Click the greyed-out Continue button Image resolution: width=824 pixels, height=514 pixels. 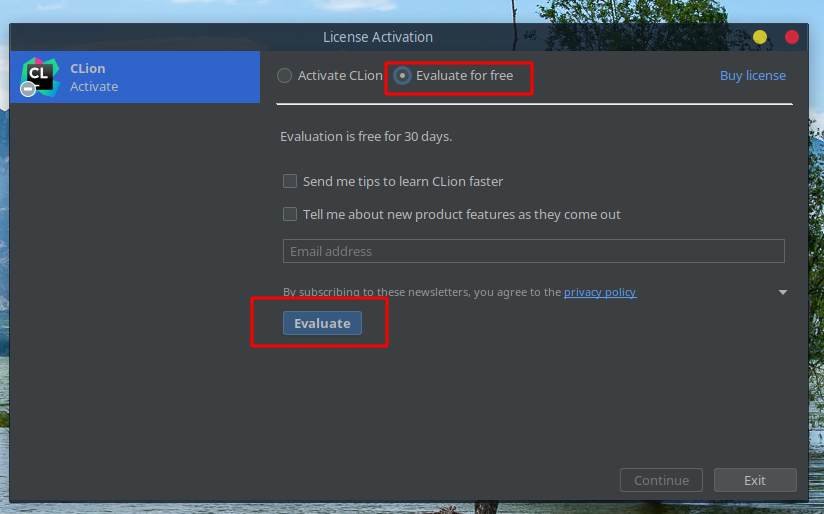coord(661,480)
